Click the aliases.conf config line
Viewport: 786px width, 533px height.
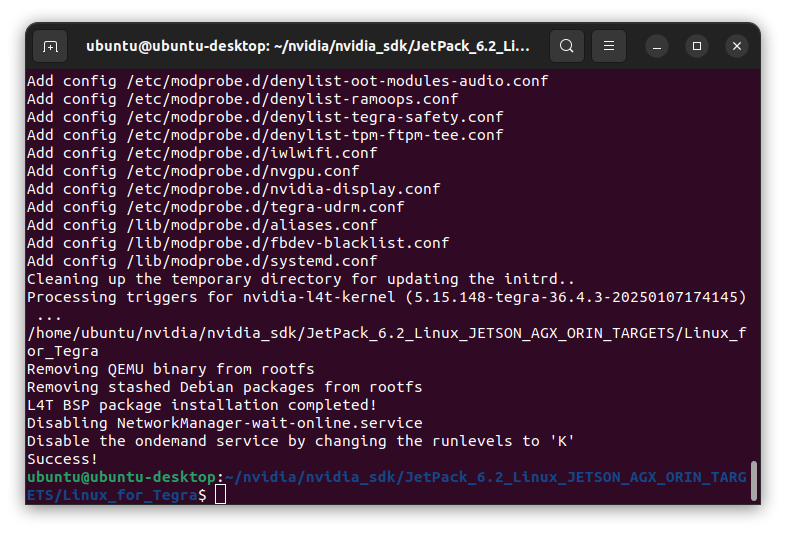(x=202, y=225)
